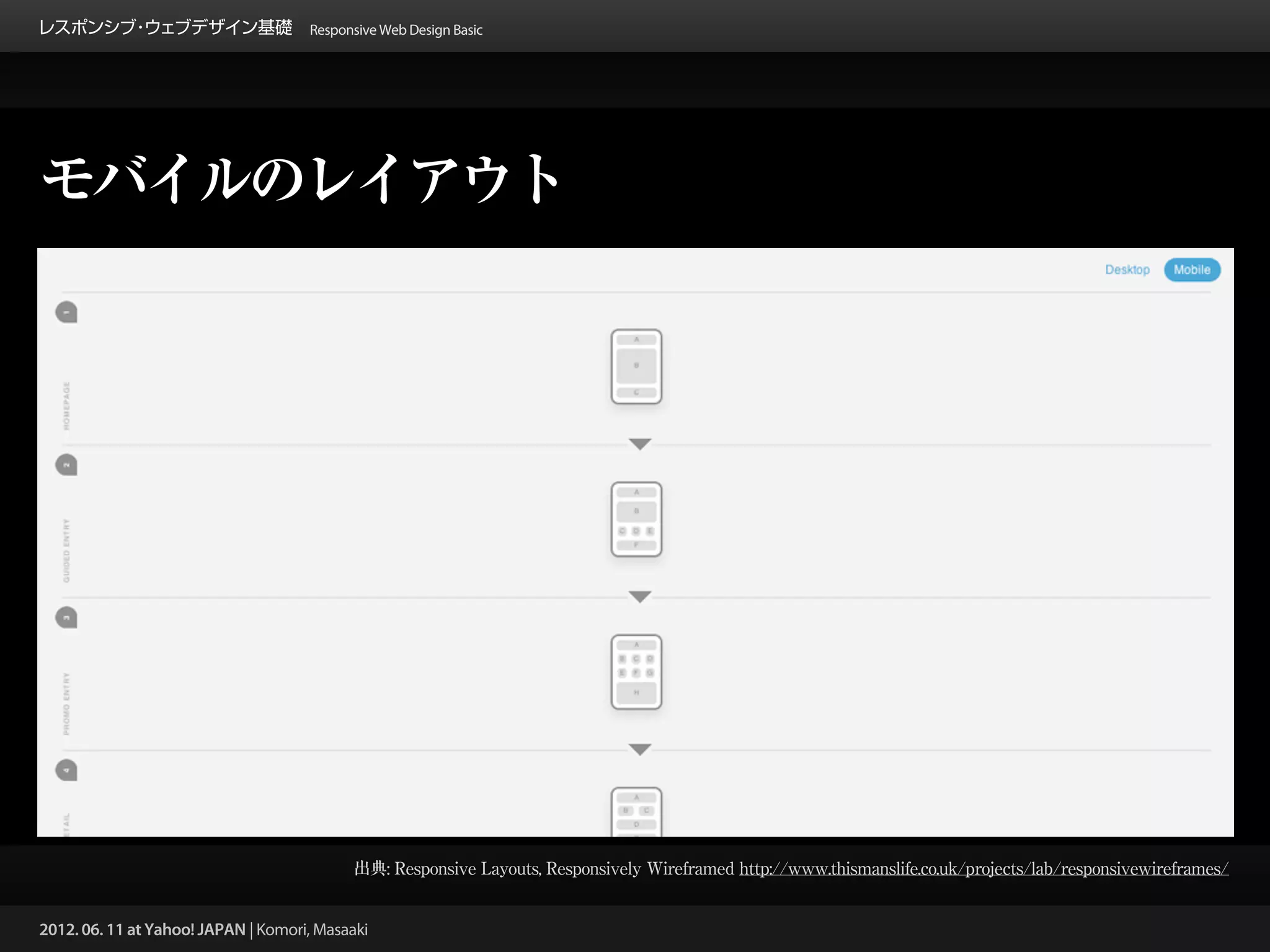Click the GUIDED ENTRY vertical section label
This screenshot has height=952, width=1270.
(66, 550)
